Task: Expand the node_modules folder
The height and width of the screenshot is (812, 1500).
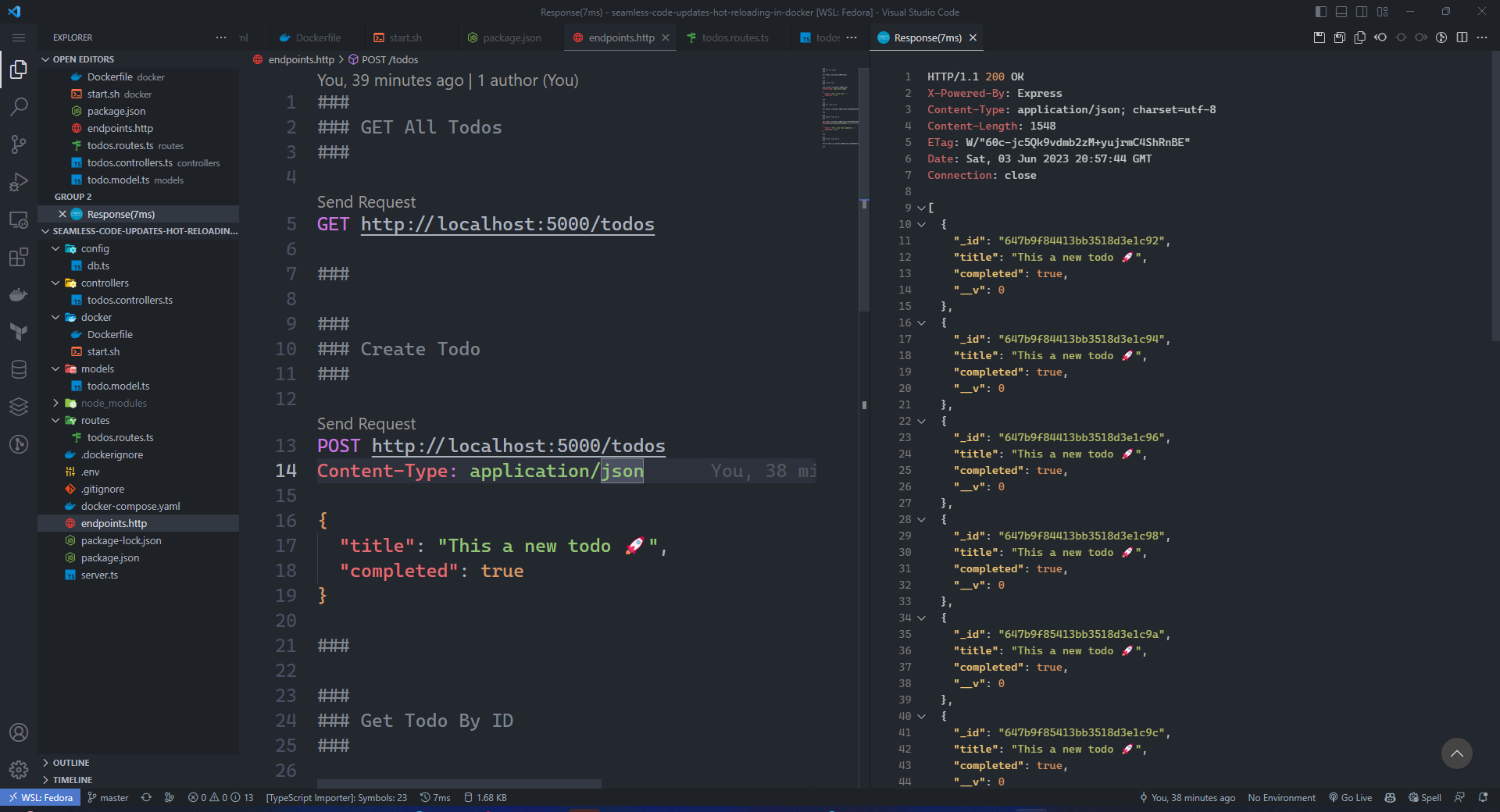Action: [x=113, y=404]
